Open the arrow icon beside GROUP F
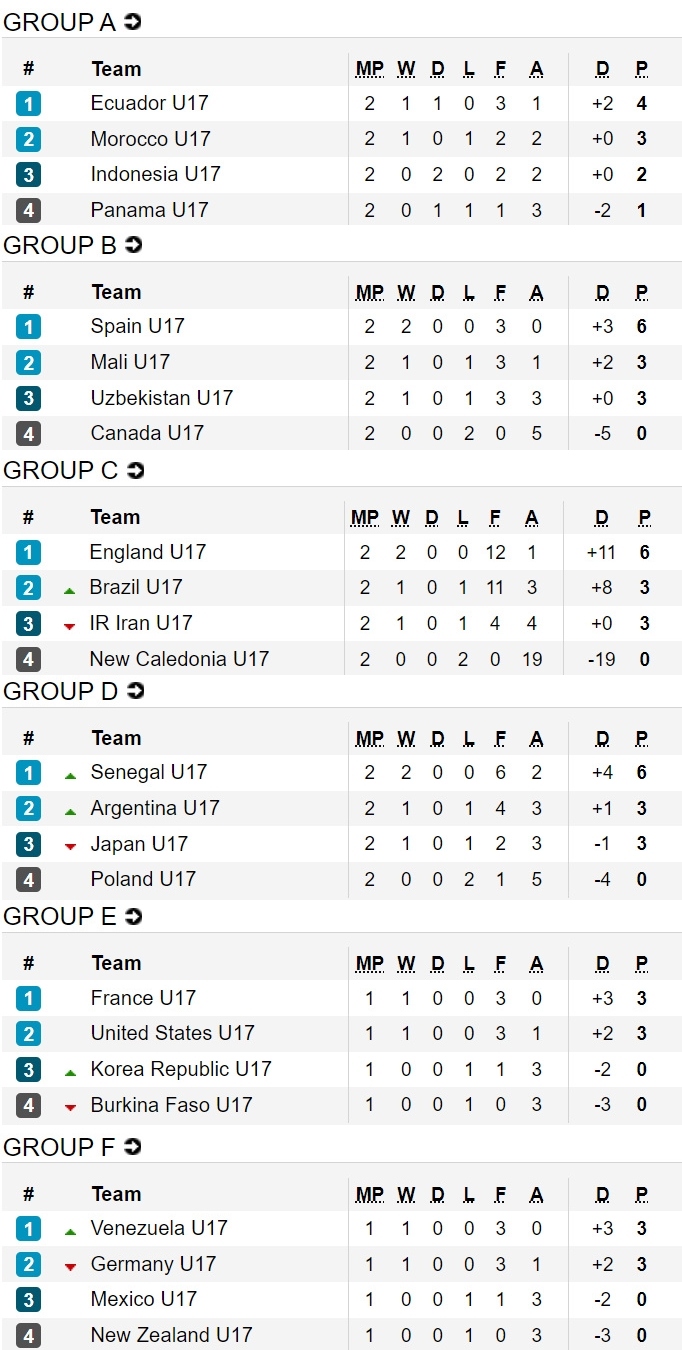682x1350 pixels. click(132, 1147)
